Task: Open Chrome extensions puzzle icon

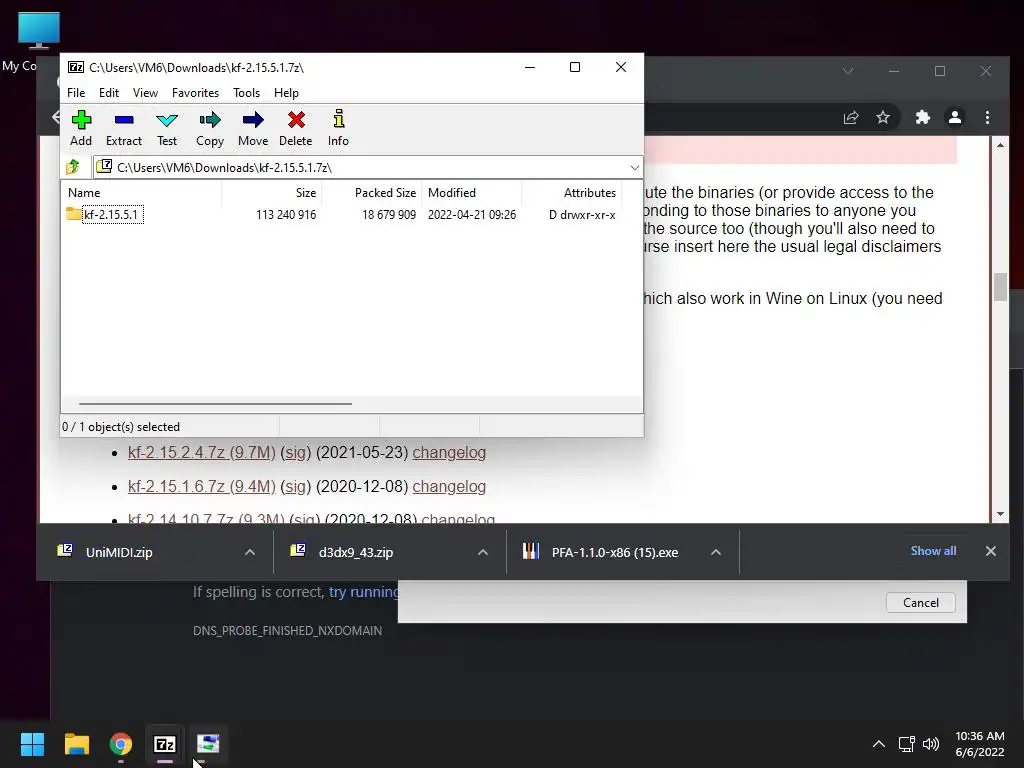Action: [922, 118]
